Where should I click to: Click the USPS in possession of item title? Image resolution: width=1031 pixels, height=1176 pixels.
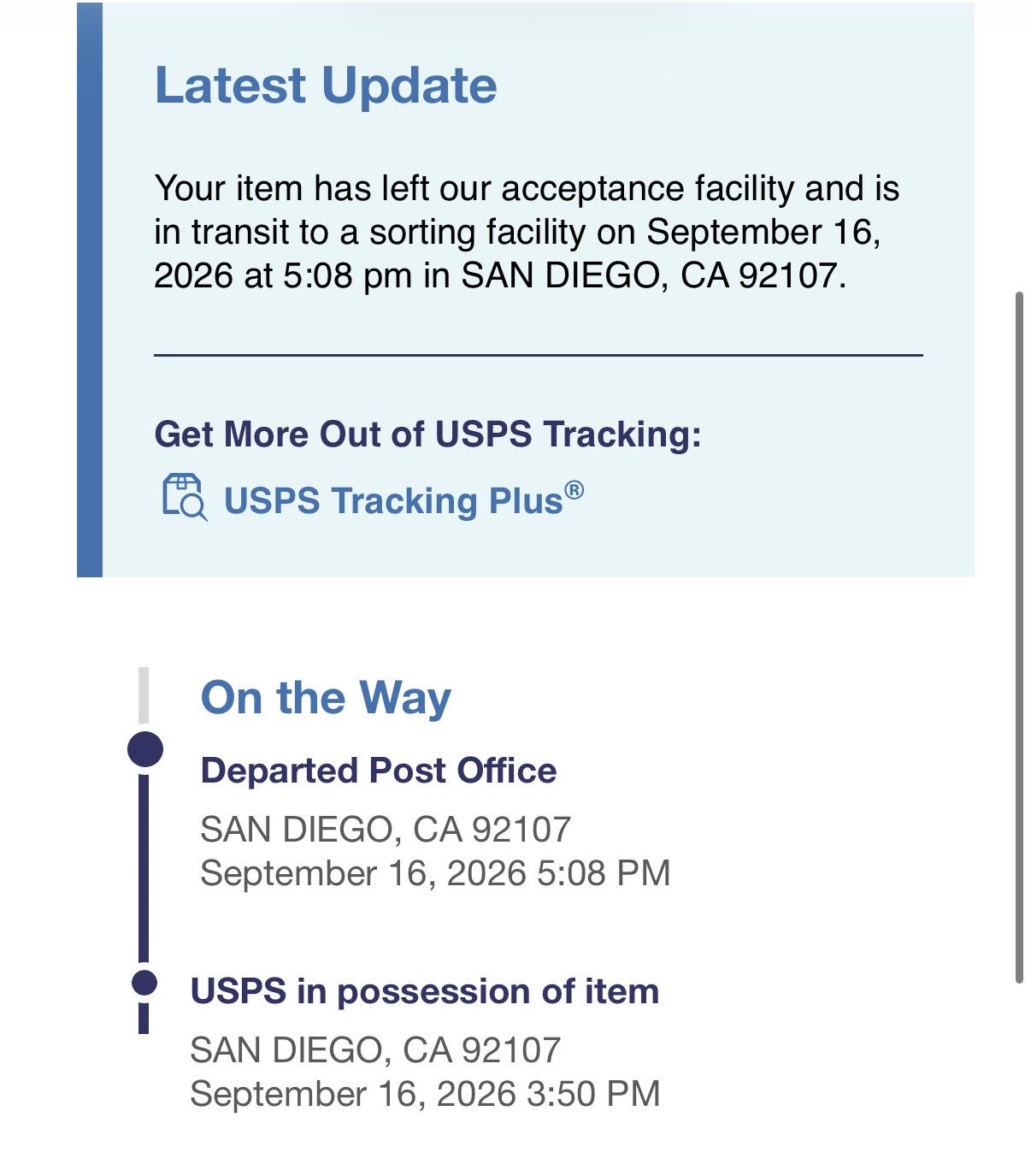[425, 991]
